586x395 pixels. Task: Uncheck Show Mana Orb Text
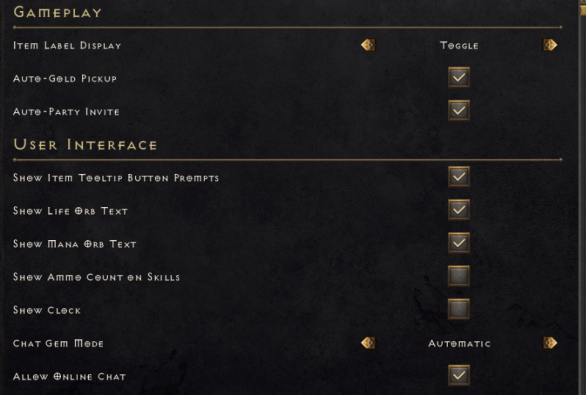pos(459,243)
